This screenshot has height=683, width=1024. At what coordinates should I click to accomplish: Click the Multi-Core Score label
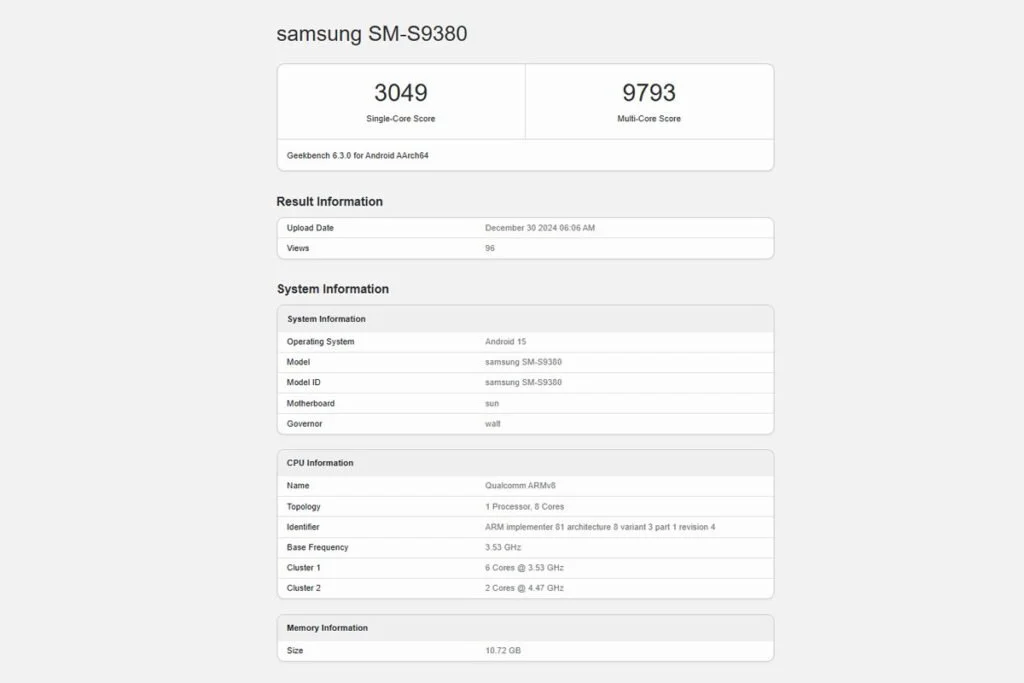click(x=649, y=119)
